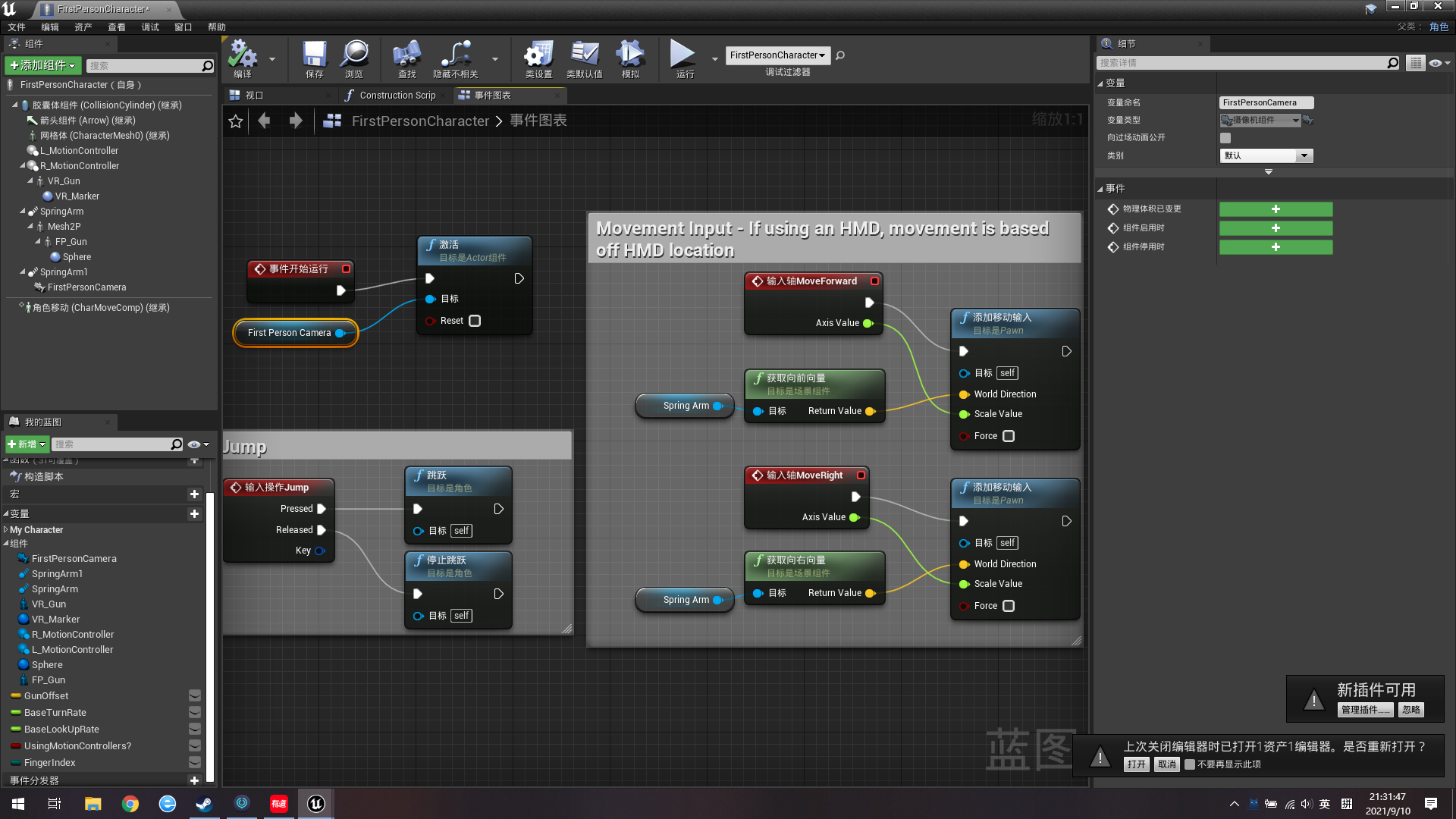The image size is (1456, 819).
Task: Enable Expose to Cinematics (向过场动画公开) checkbox
Action: point(1225,138)
